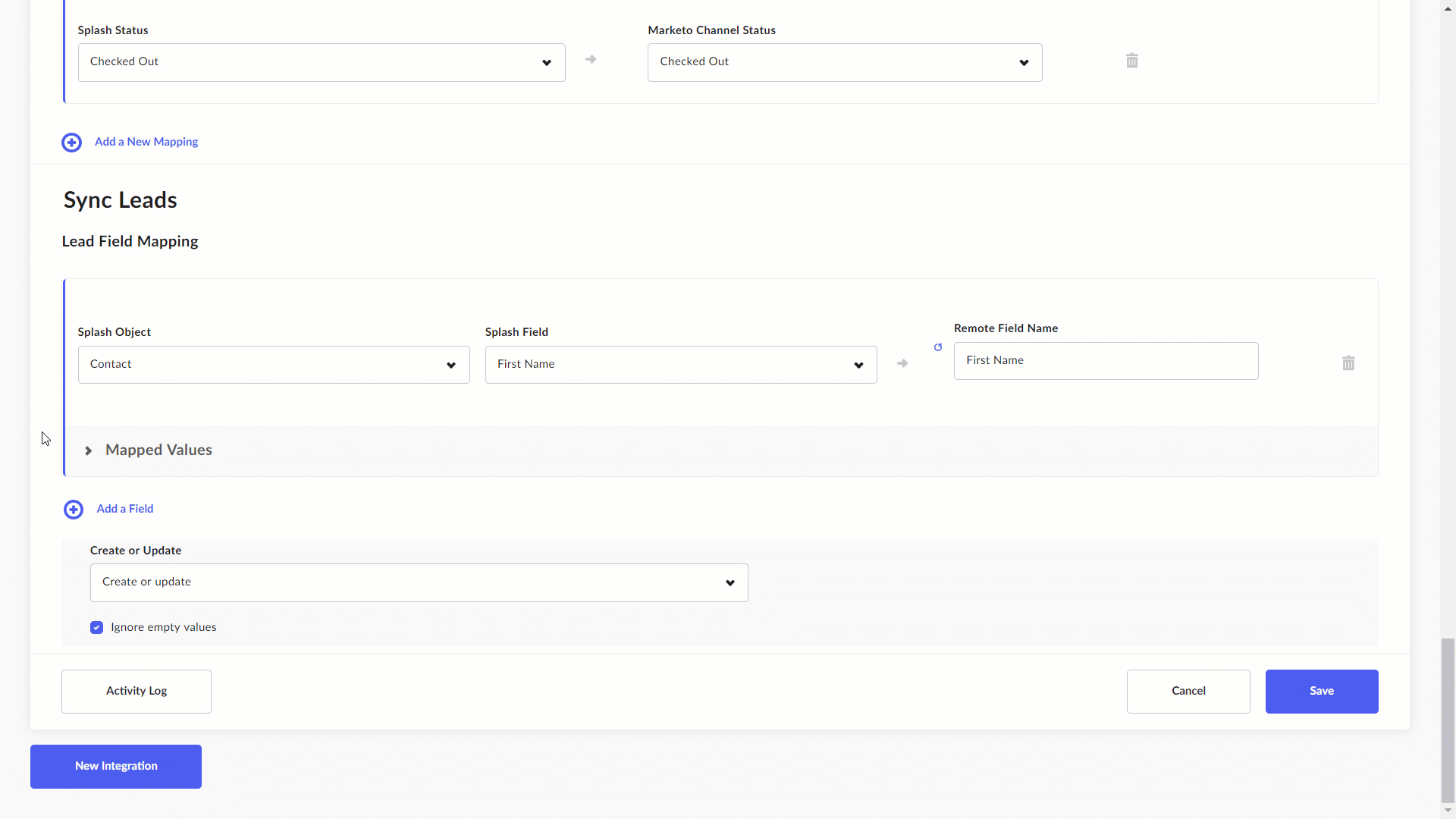Click the Sync Leads heading
Screen dimensions: 1456x819
[121, 200]
